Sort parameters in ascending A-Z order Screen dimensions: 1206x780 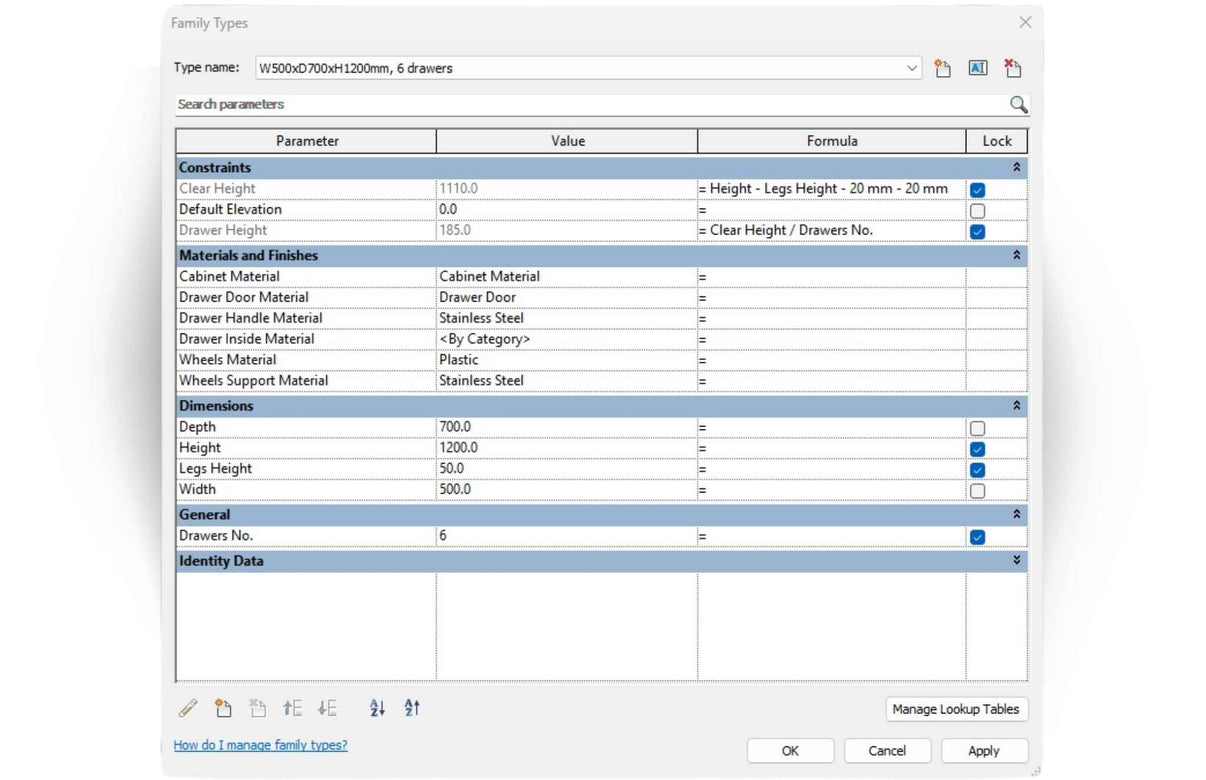pos(377,709)
